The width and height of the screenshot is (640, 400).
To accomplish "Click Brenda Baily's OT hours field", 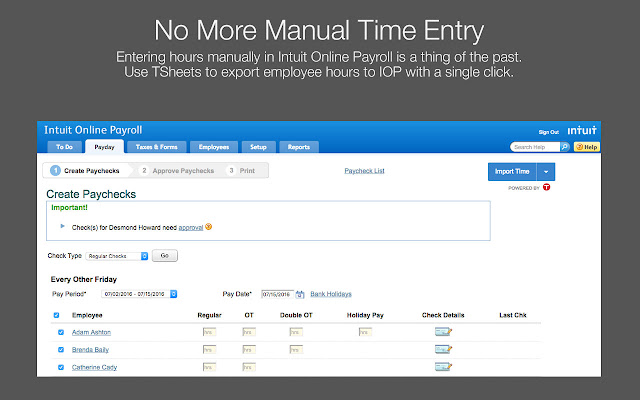I will (249, 350).
